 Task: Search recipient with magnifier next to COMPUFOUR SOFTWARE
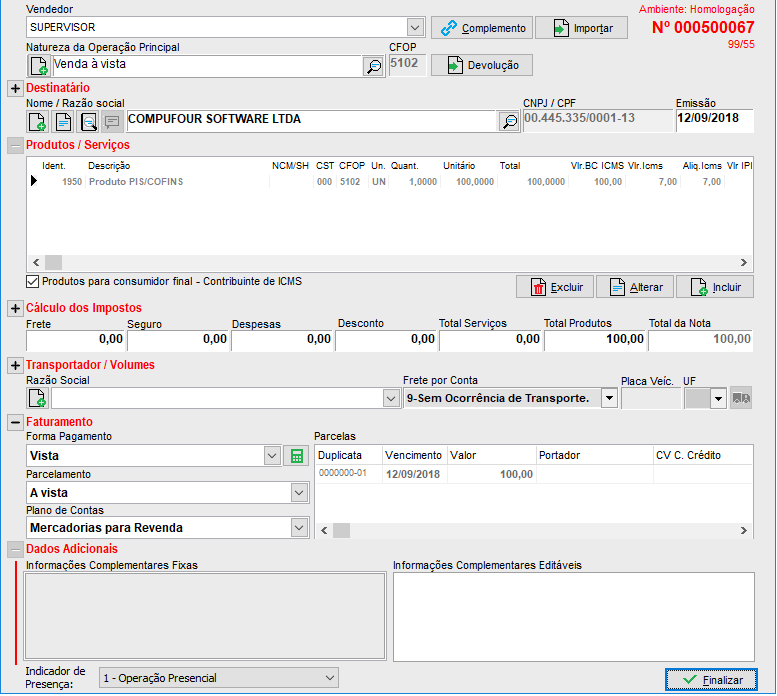coord(509,121)
